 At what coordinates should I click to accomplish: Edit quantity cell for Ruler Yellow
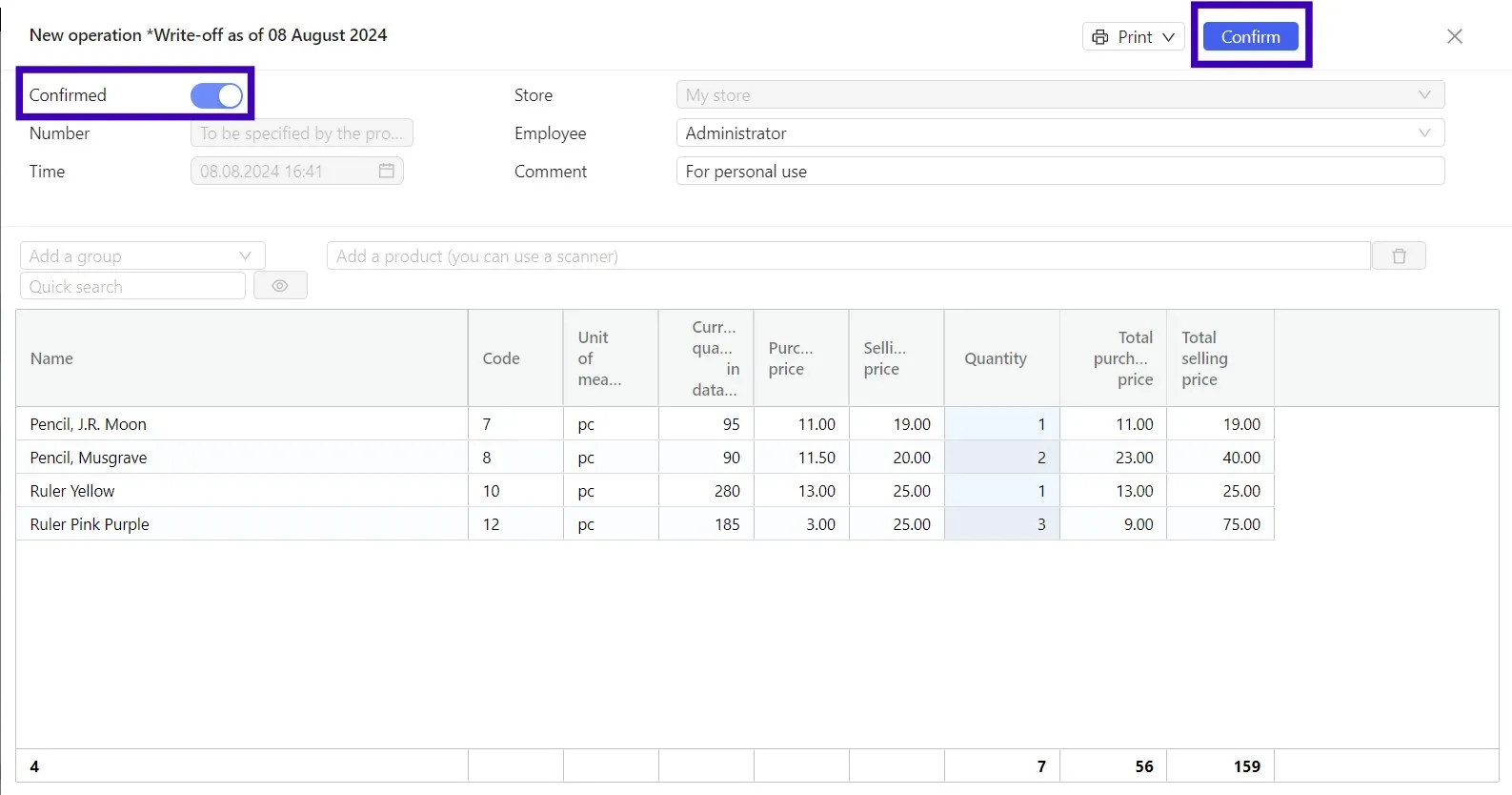point(1001,491)
